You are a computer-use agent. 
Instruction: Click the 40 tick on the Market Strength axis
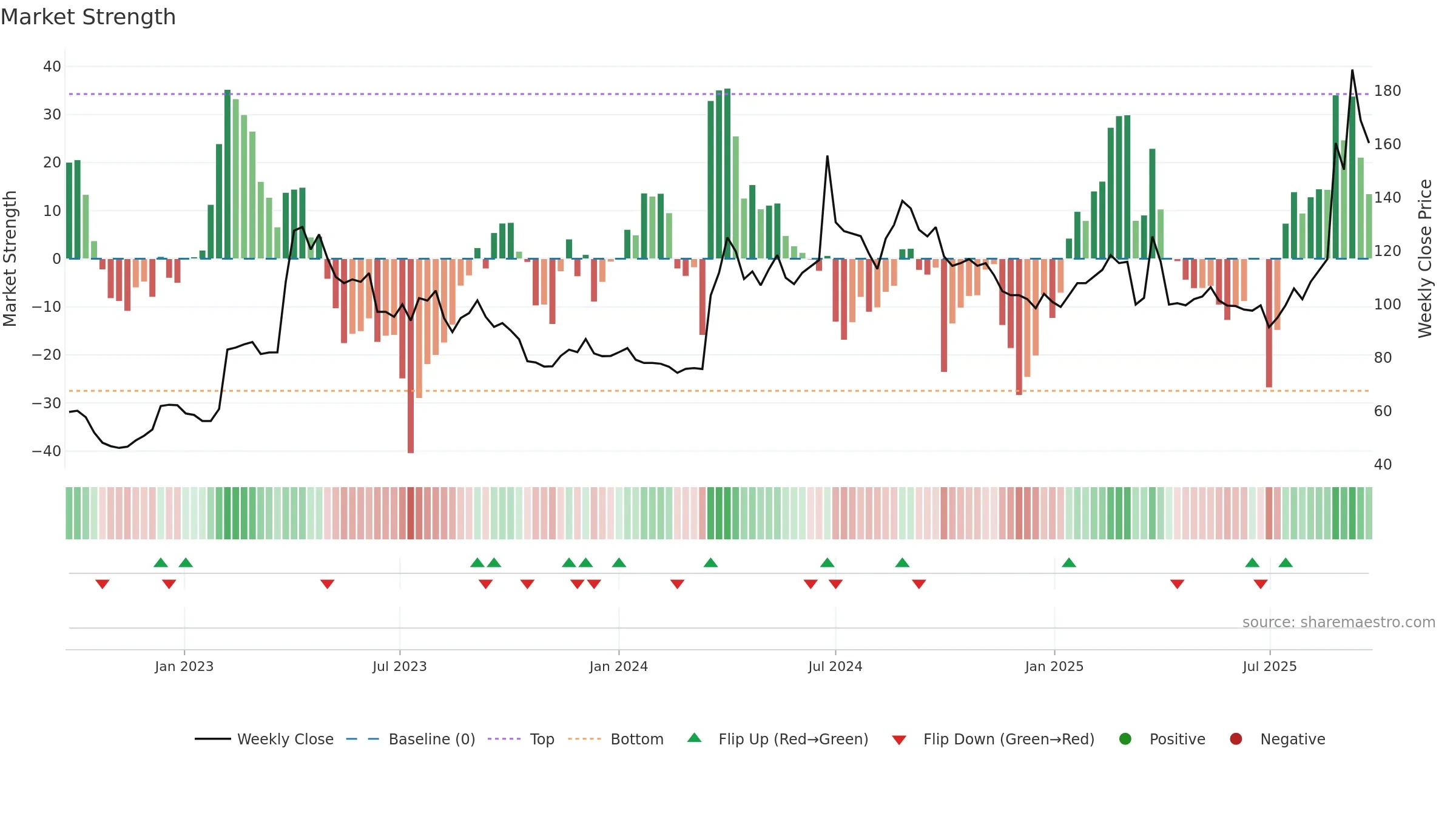tap(52, 67)
